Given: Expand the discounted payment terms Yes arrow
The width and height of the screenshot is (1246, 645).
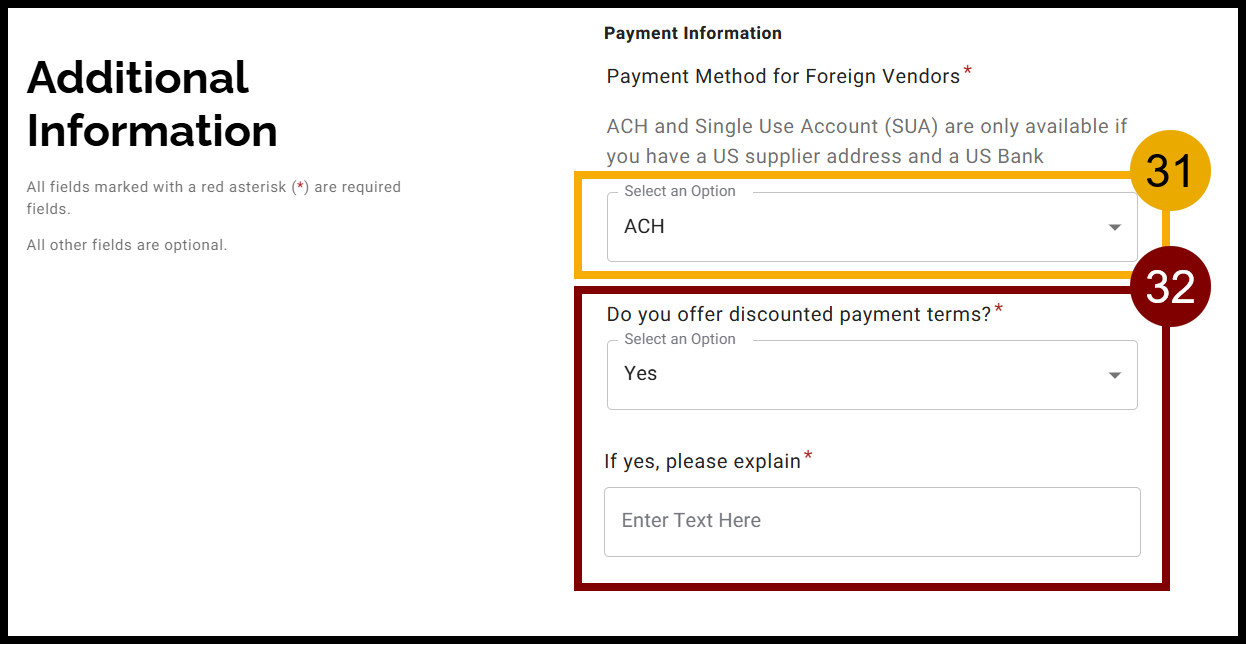Looking at the screenshot, I should [x=1114, y=376].
